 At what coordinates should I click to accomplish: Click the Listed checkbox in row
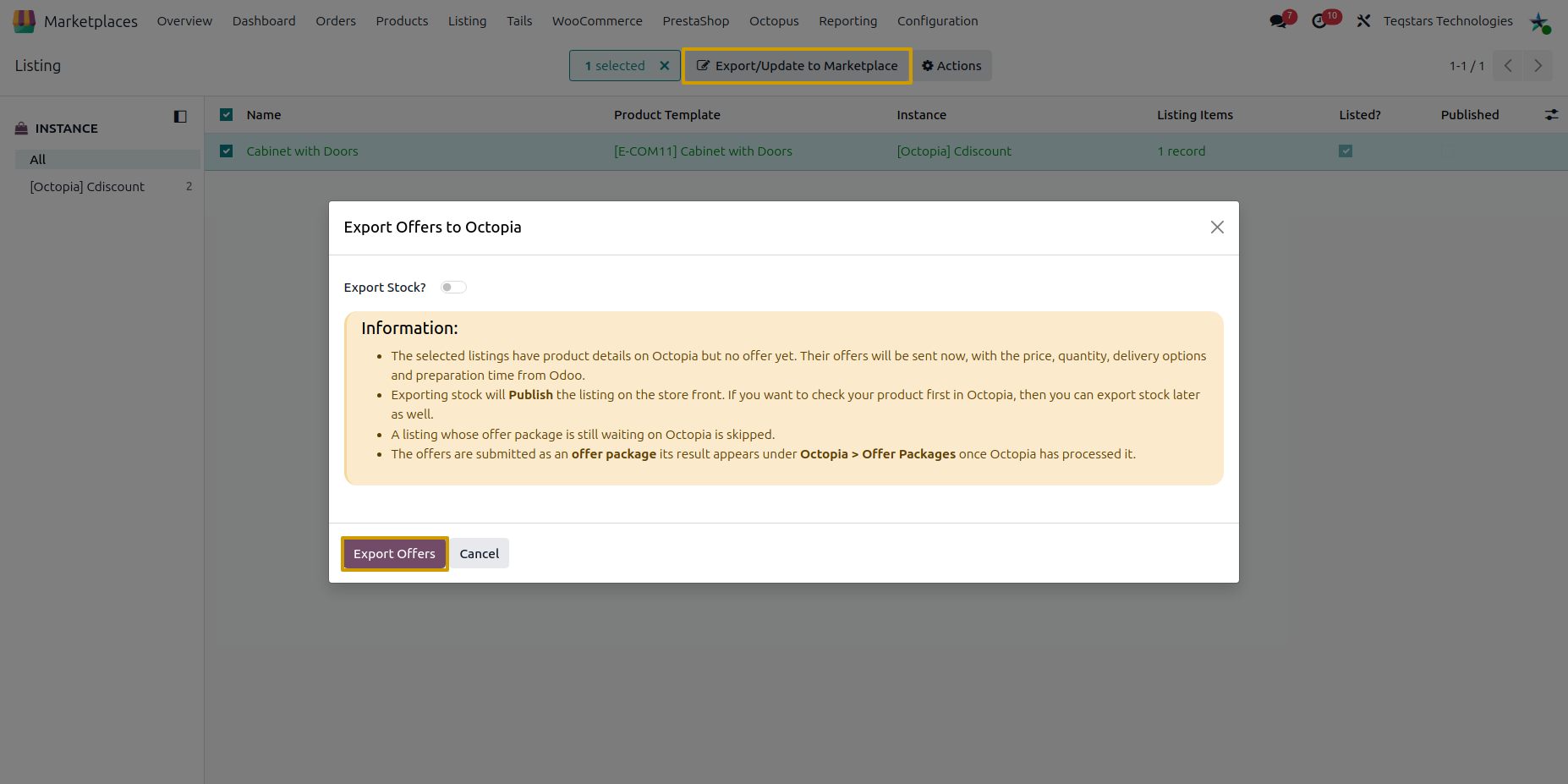1346,151
